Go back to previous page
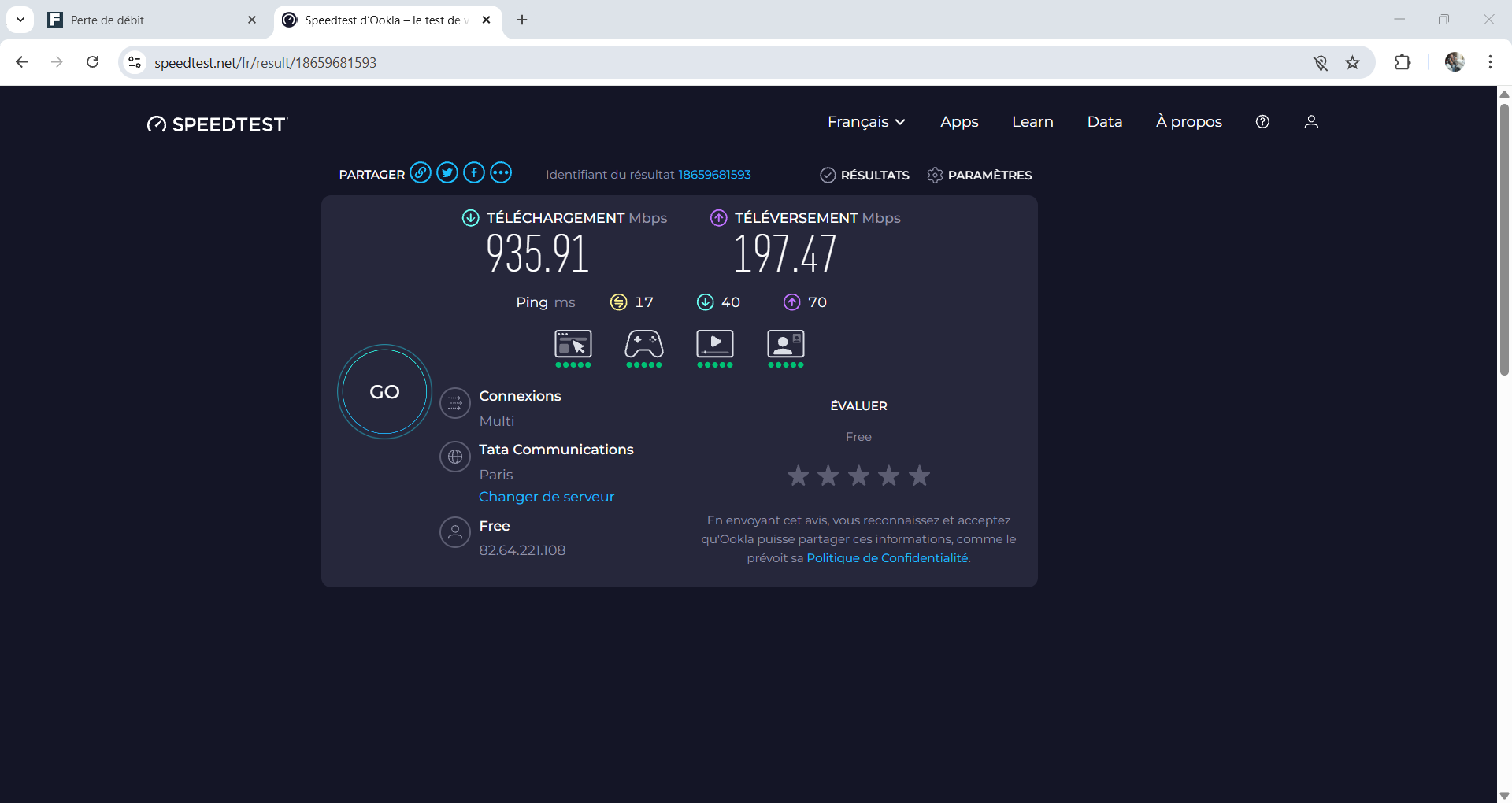Screen dimensions: 1512x803 click(x=22, y=62)
